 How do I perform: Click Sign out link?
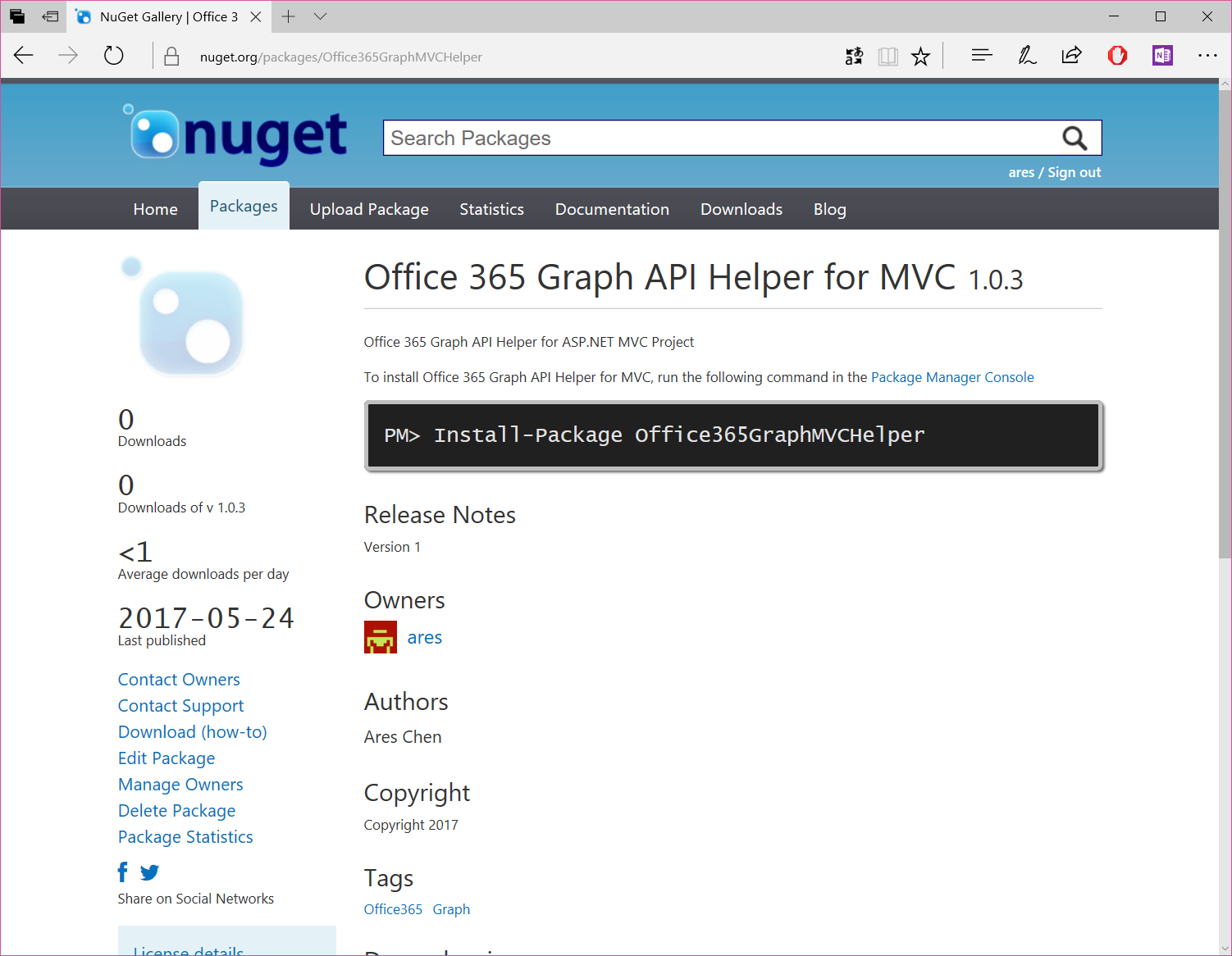point(1074,172)
